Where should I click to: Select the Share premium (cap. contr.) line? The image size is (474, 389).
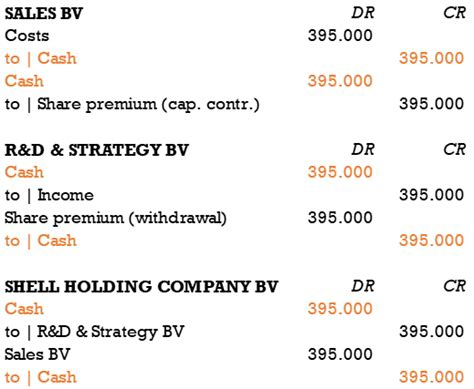[x=132, y=104]
